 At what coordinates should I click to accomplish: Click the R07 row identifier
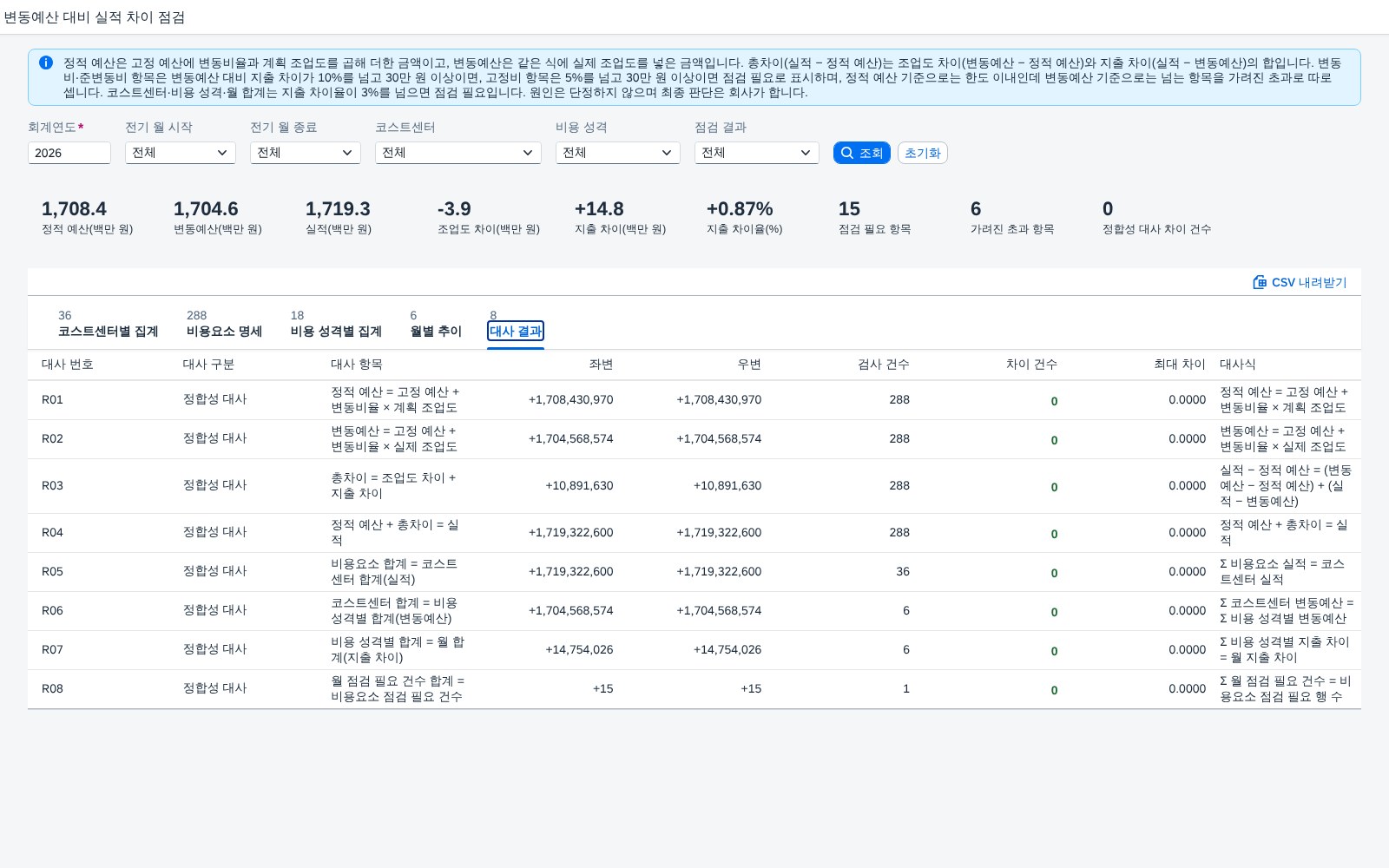(x=52, y=650)
